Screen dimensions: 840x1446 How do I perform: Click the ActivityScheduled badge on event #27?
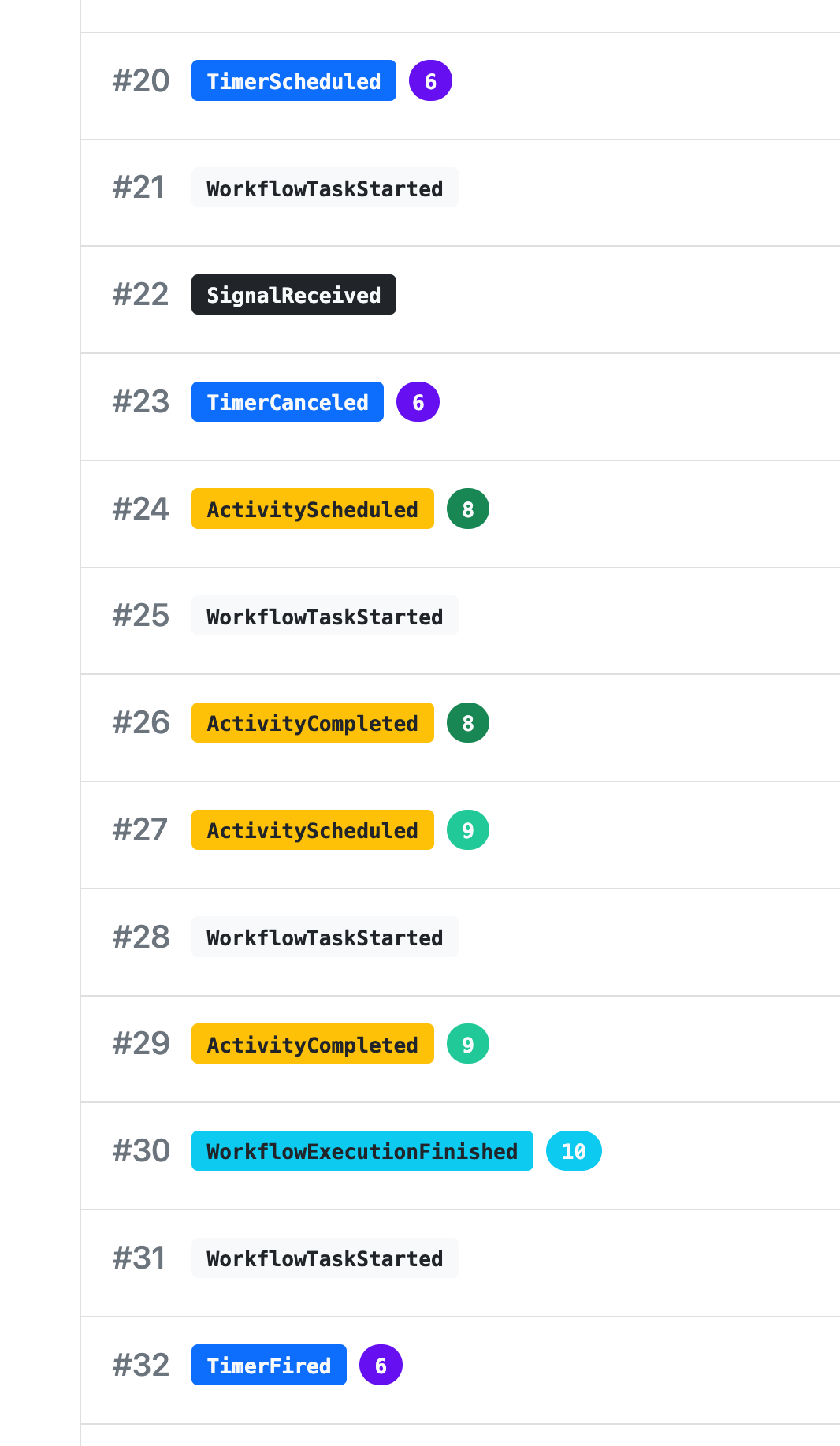313,829
